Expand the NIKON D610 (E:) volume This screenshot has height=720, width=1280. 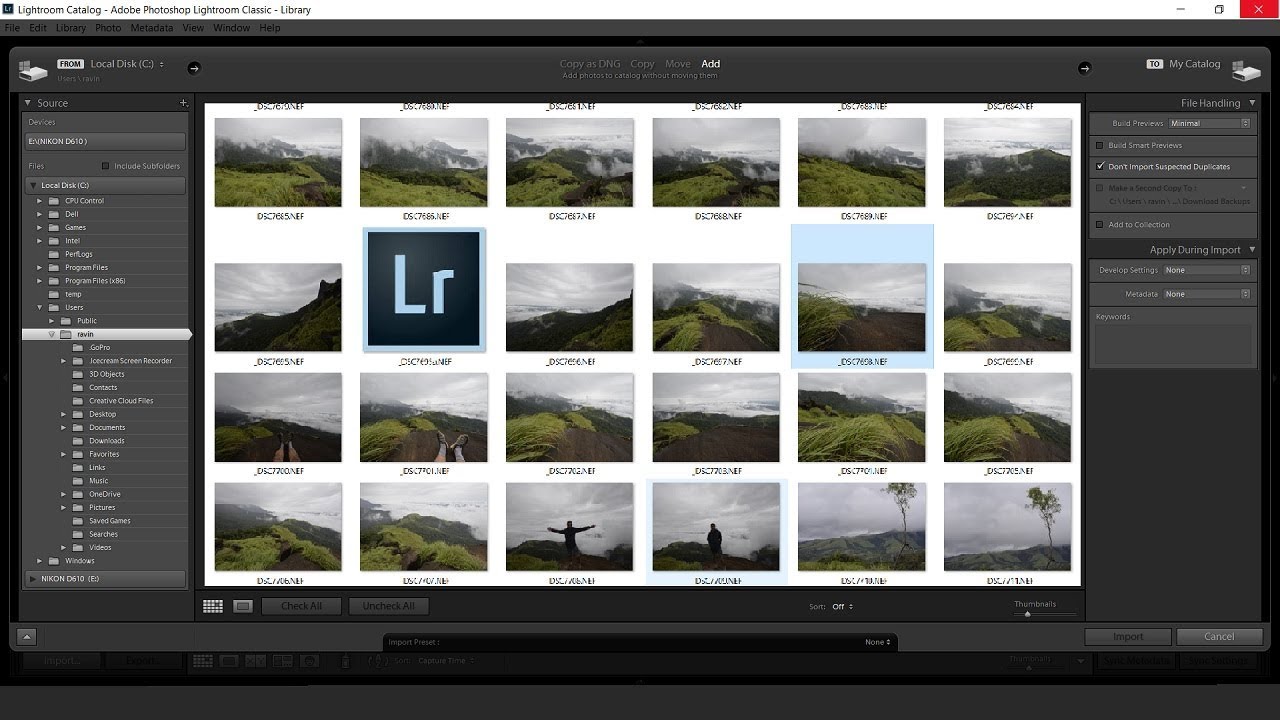[33, 579]
